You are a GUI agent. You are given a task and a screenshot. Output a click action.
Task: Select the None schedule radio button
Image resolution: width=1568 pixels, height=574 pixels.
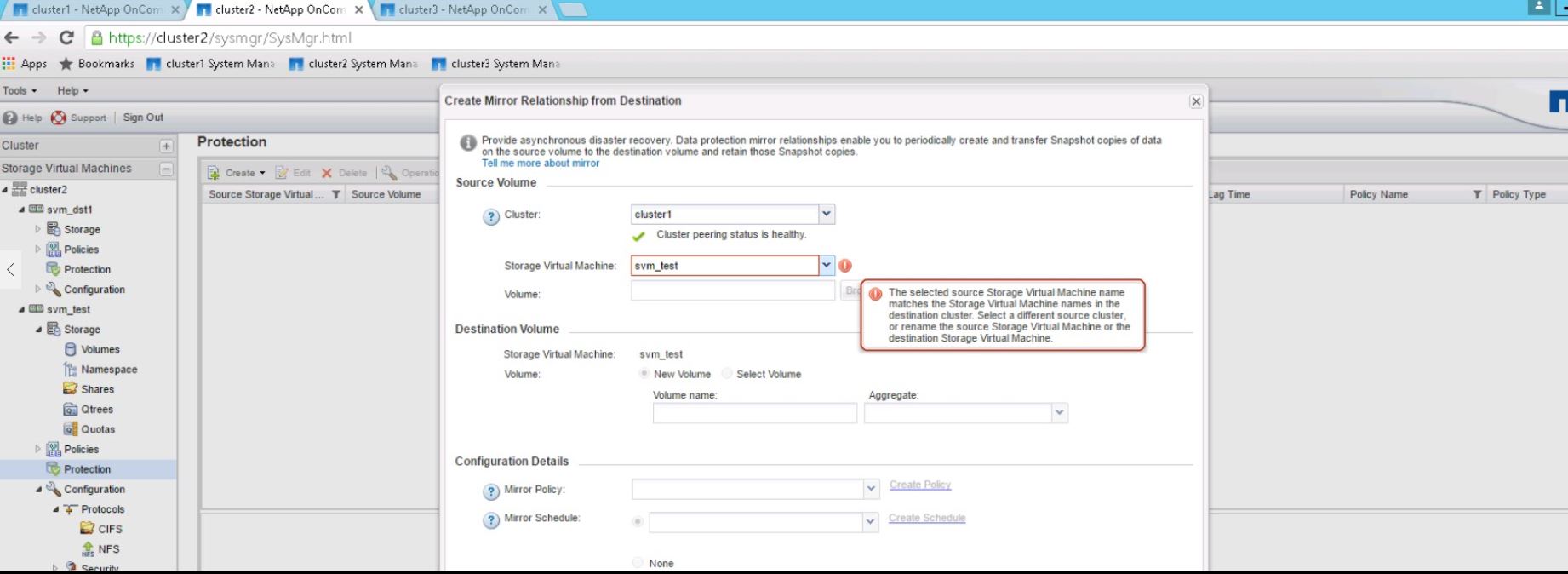638,563
